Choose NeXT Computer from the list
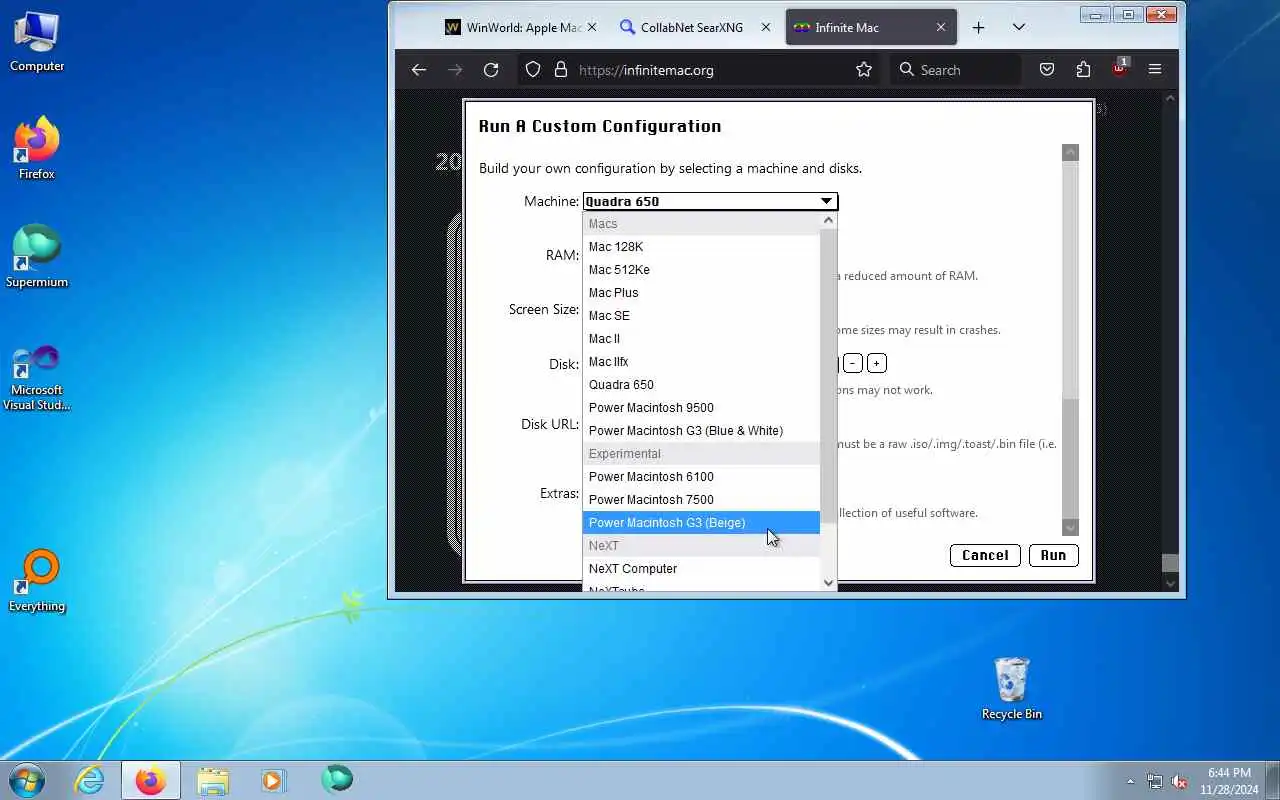This screenshot has width=1280, height=800. click(701, 568)
